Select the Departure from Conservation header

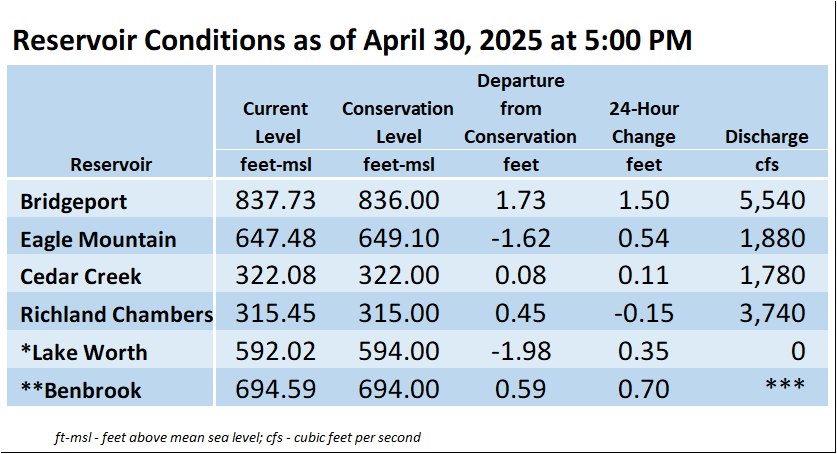520,109
